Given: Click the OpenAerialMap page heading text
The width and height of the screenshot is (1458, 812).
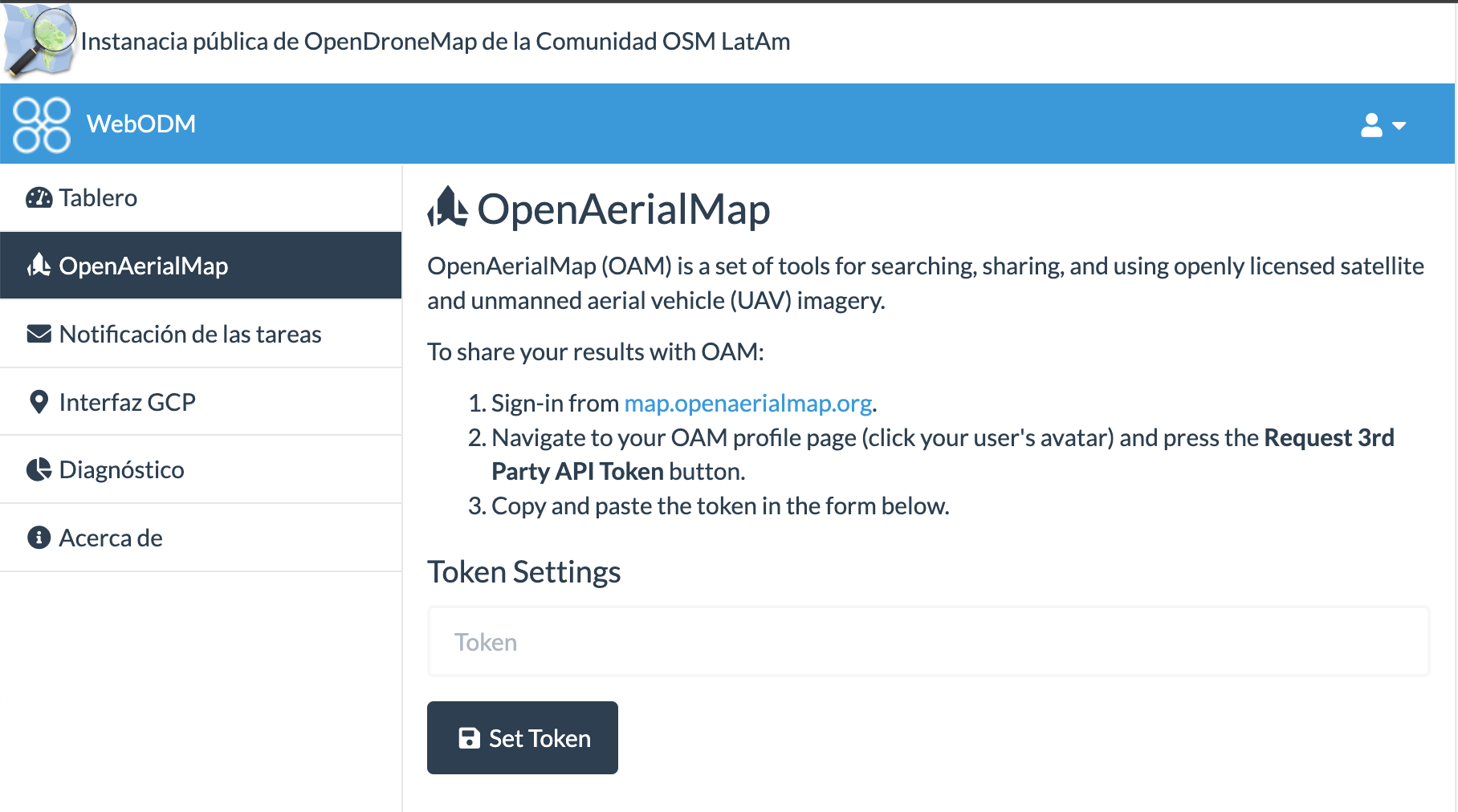Looking at the screenshot, I should [624, 209].
